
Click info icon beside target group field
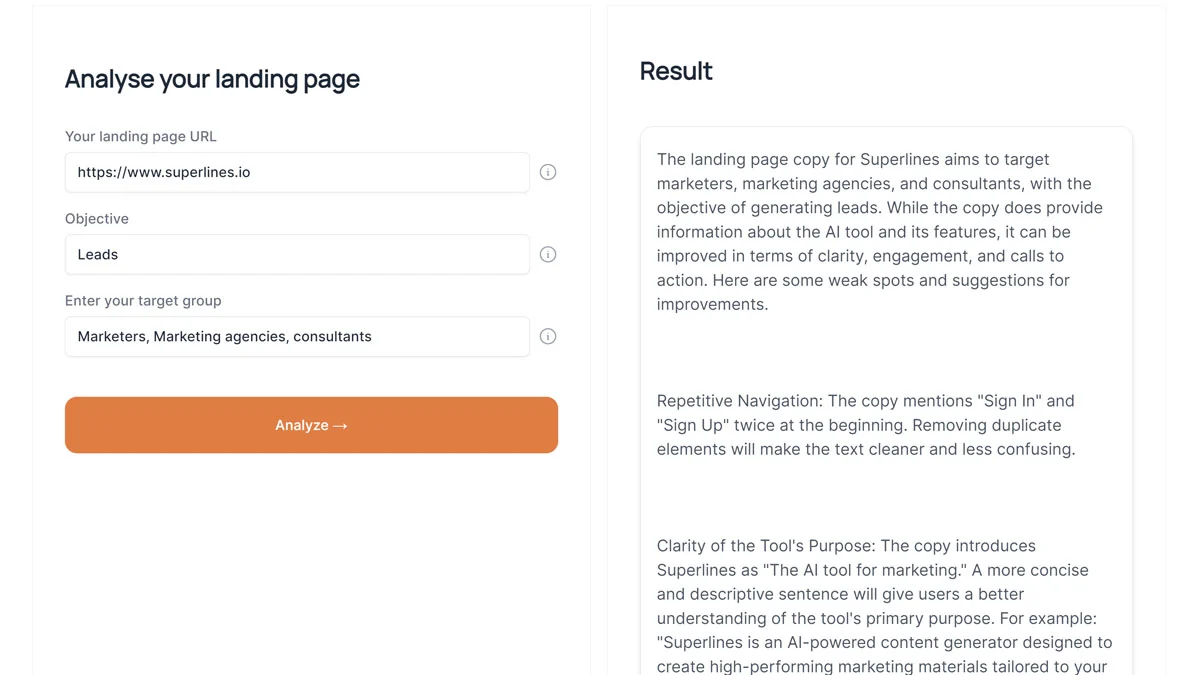coord(548,336)
